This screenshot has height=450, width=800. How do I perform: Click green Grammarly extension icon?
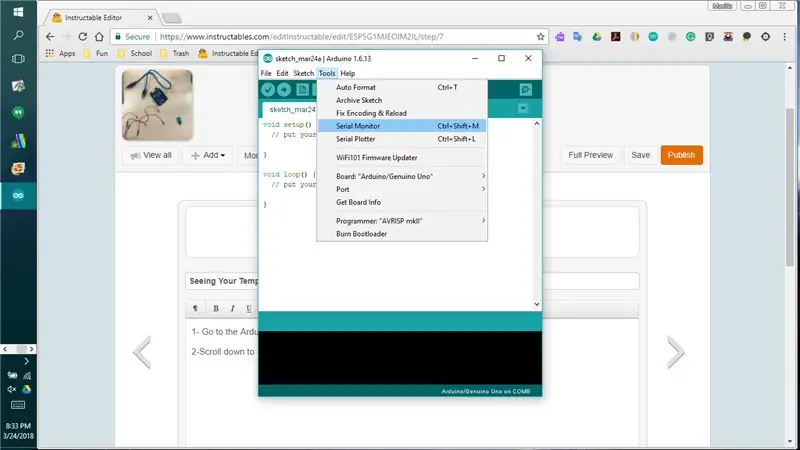tap(690, 37)
